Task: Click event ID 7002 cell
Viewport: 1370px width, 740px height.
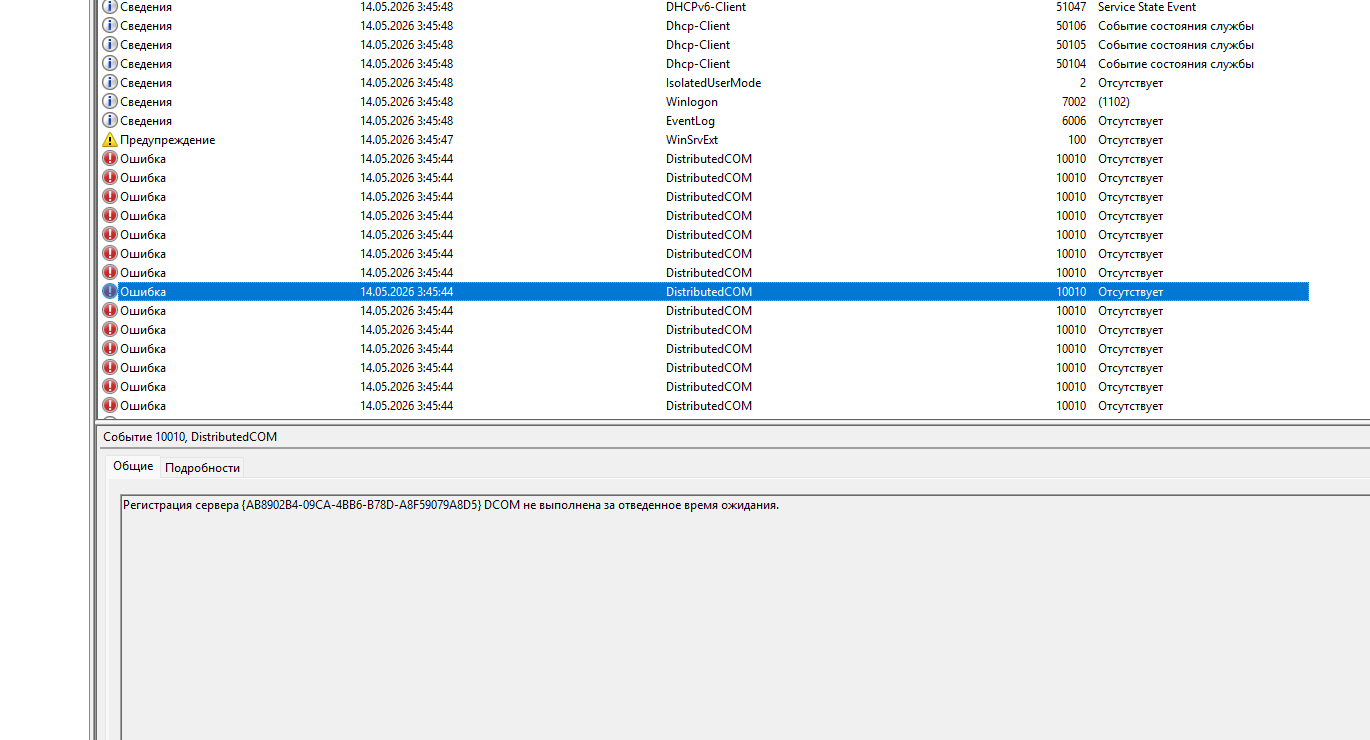Action: 1074,102
